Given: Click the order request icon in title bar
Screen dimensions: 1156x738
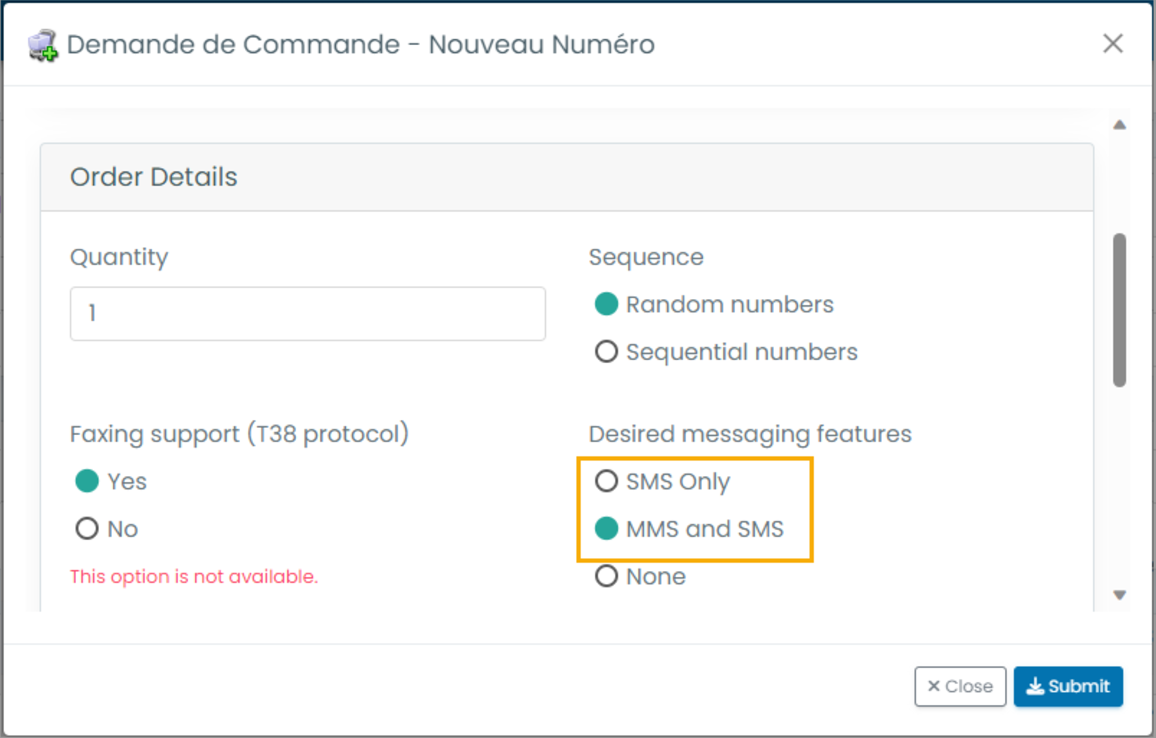Looking at the screenshot, I should (x=43, y=45).
